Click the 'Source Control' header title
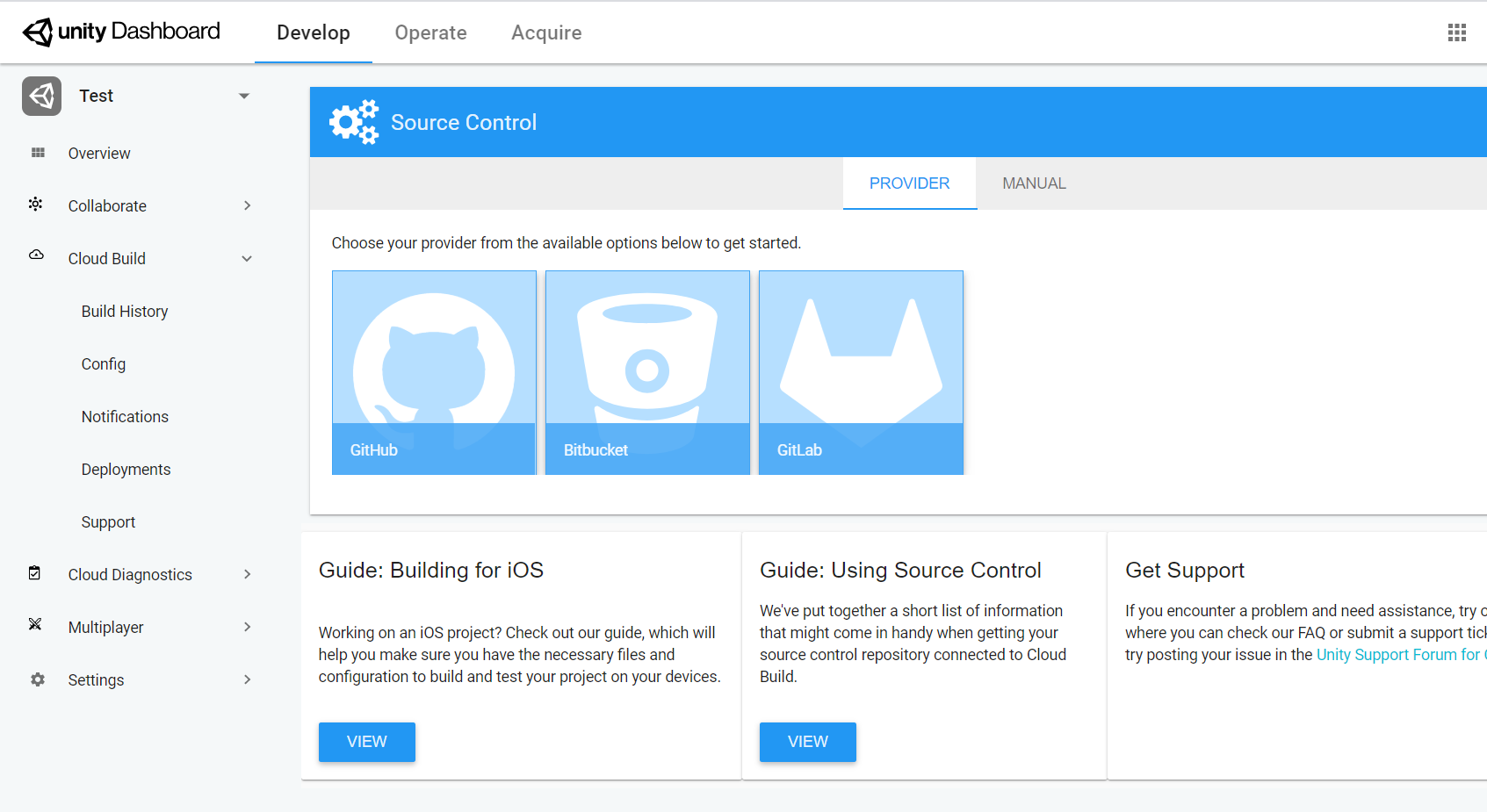 464,123
